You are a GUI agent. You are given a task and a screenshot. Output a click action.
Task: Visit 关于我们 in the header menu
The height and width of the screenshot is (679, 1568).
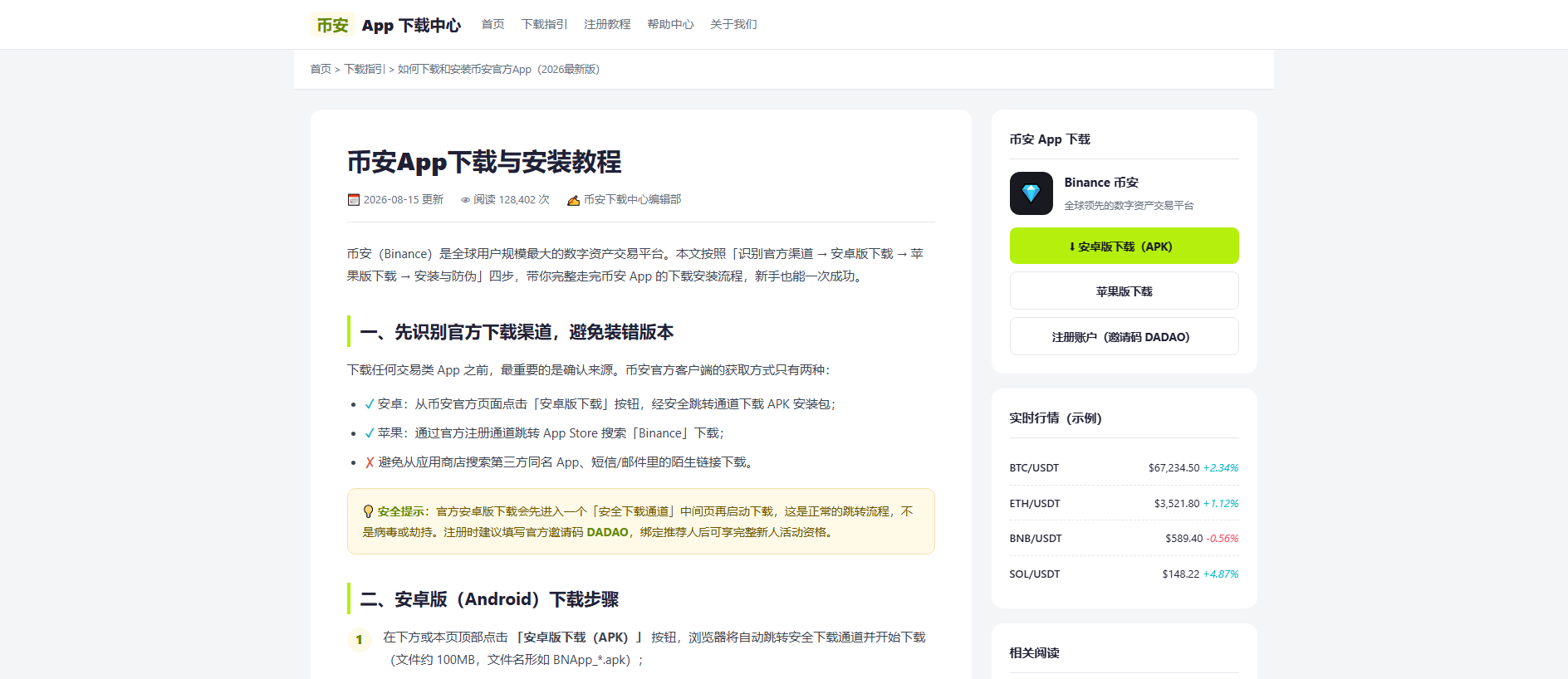(x=734, y=24)
